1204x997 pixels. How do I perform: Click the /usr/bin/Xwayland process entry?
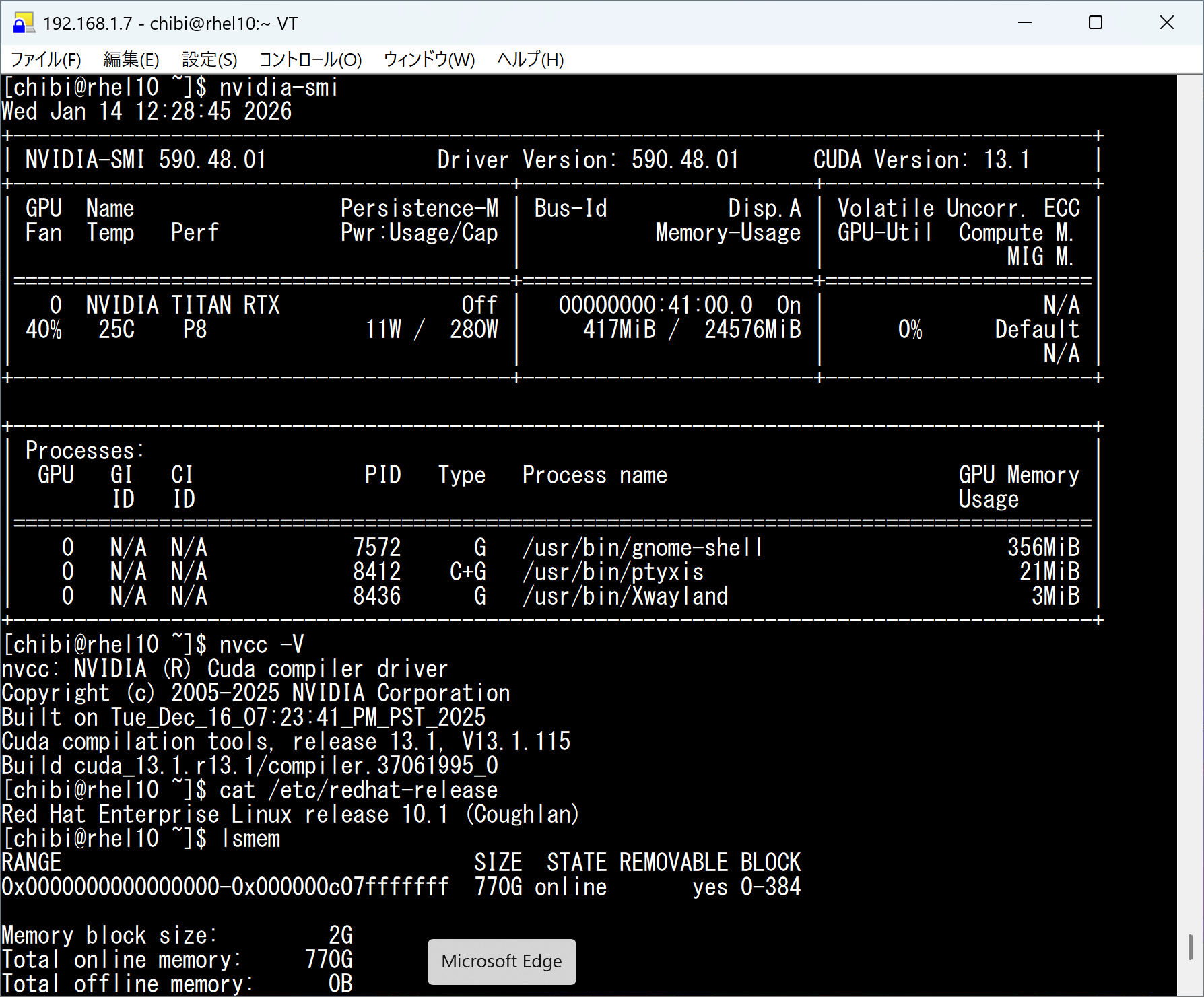pyautogui.click(x=625, y=596)
